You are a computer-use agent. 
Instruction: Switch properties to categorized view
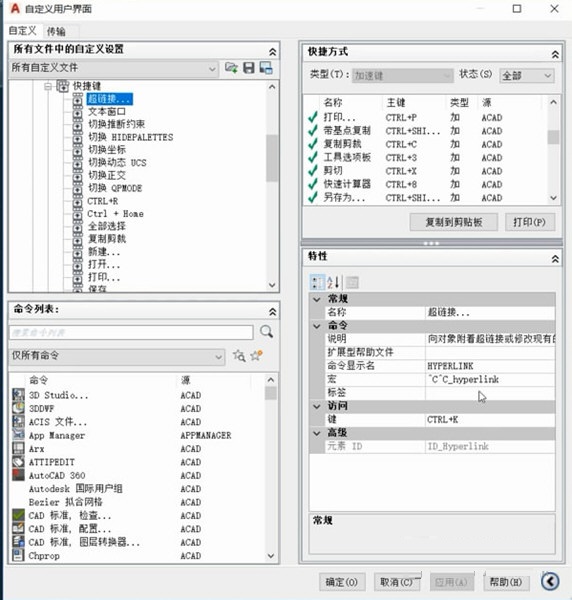[317, 282]
